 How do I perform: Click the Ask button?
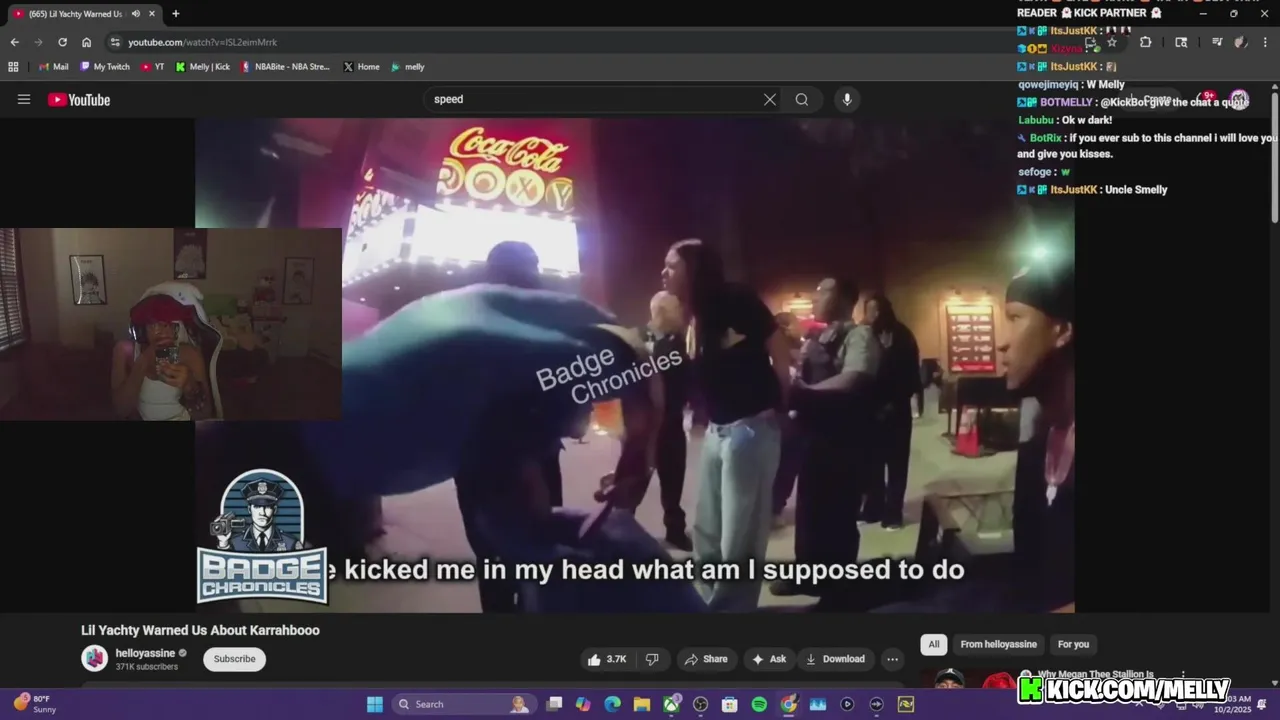tap(769, 659)
